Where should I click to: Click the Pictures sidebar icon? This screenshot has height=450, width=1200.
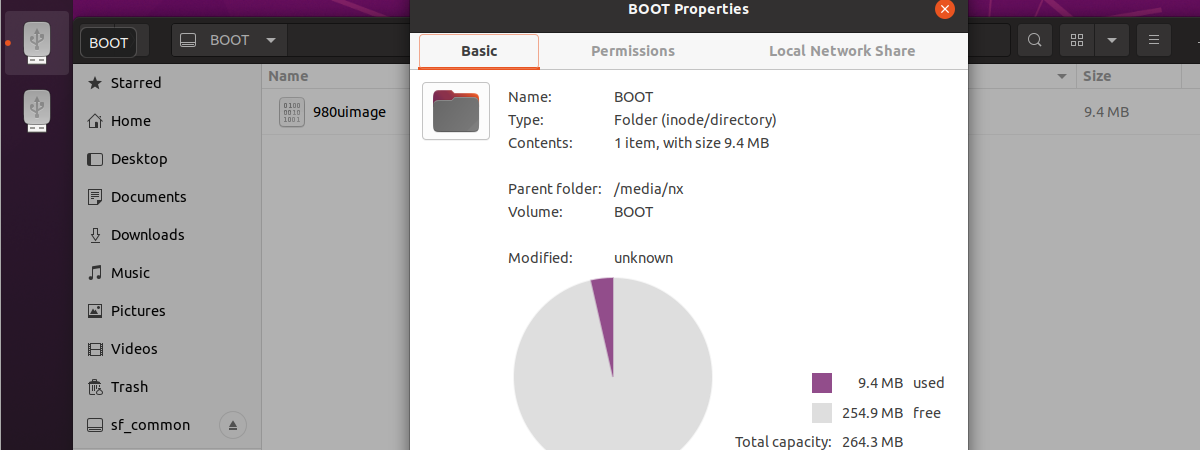(95, 311)
